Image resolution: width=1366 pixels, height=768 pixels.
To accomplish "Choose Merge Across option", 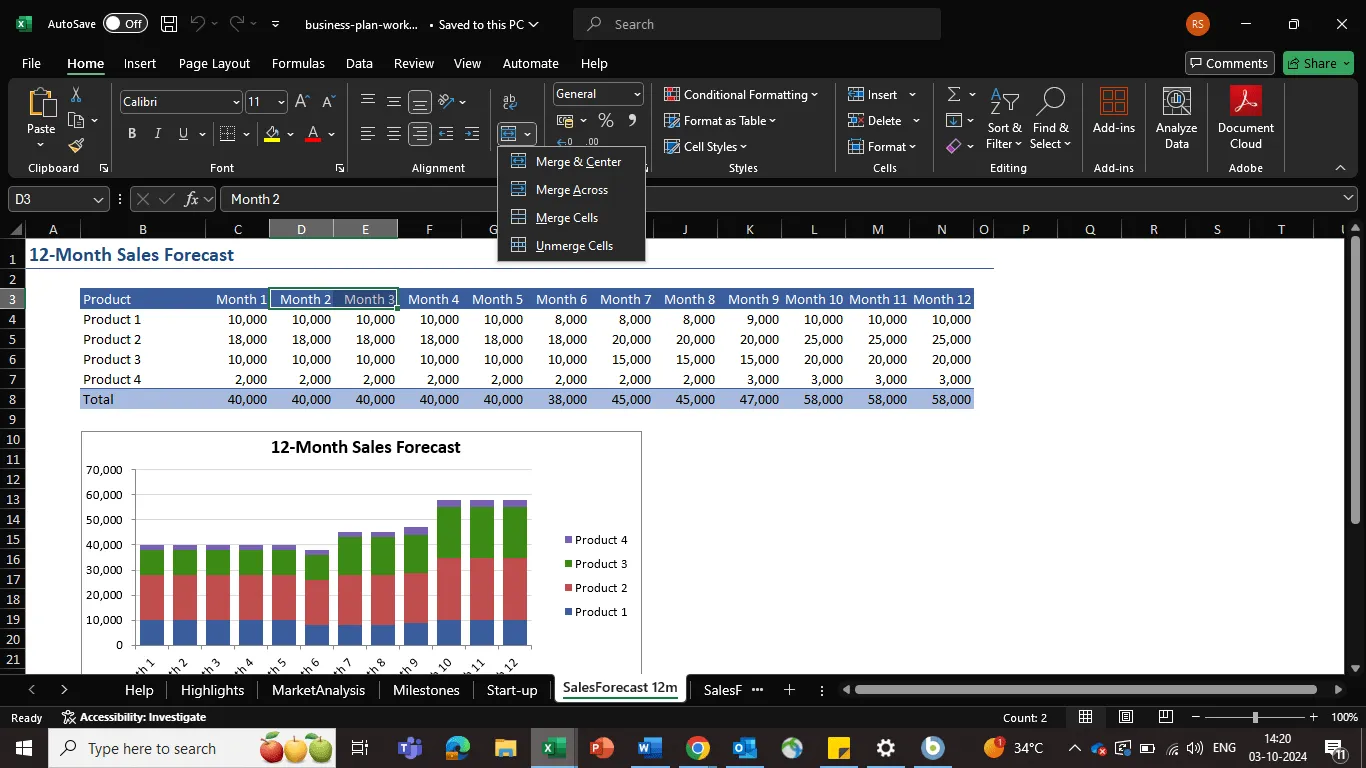I will [572, 190].
